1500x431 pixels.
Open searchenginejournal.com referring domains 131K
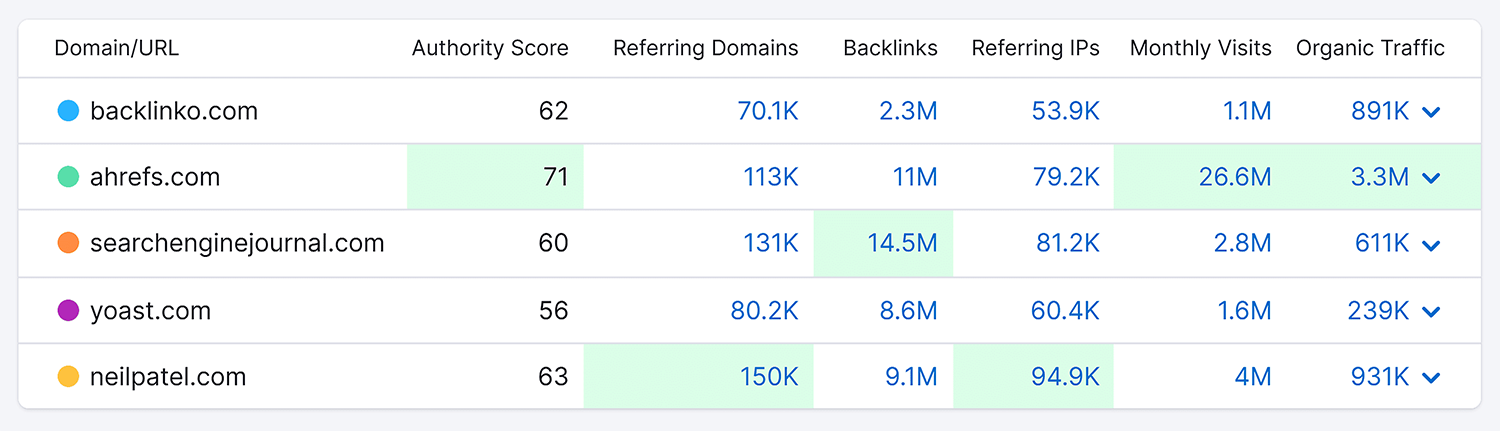(771, 243)
